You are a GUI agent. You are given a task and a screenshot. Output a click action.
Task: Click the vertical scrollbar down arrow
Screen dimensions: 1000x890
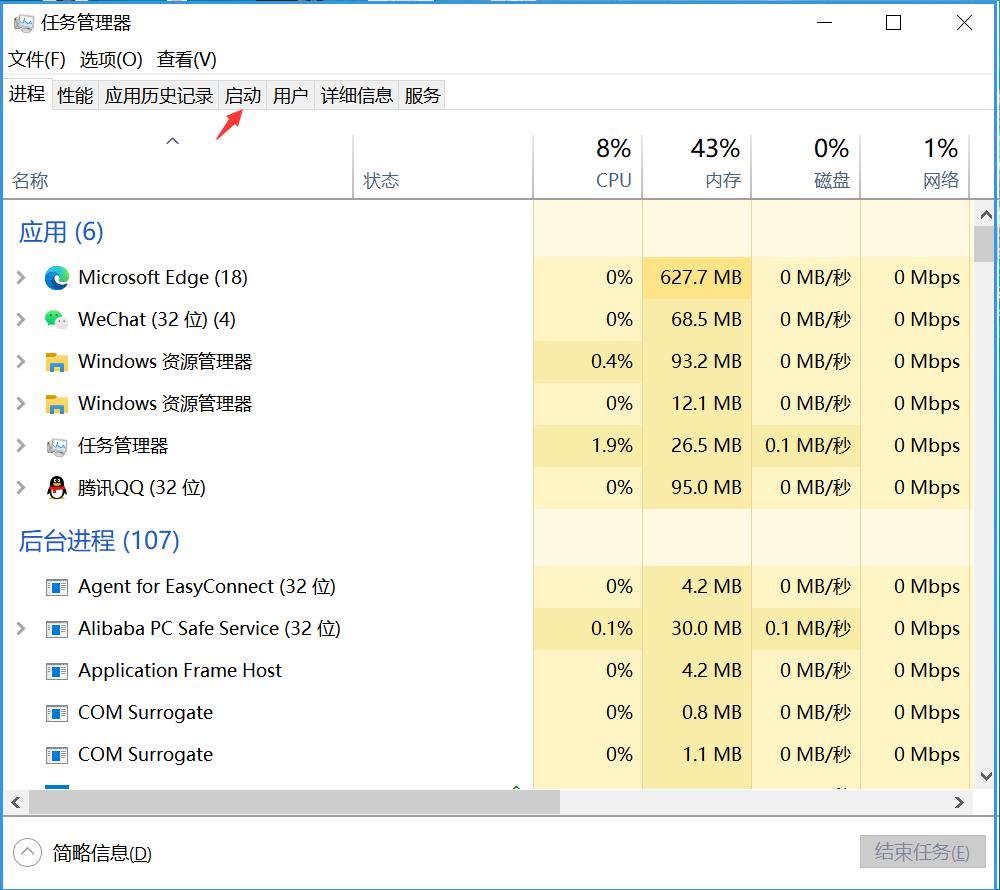click(985, 774)
